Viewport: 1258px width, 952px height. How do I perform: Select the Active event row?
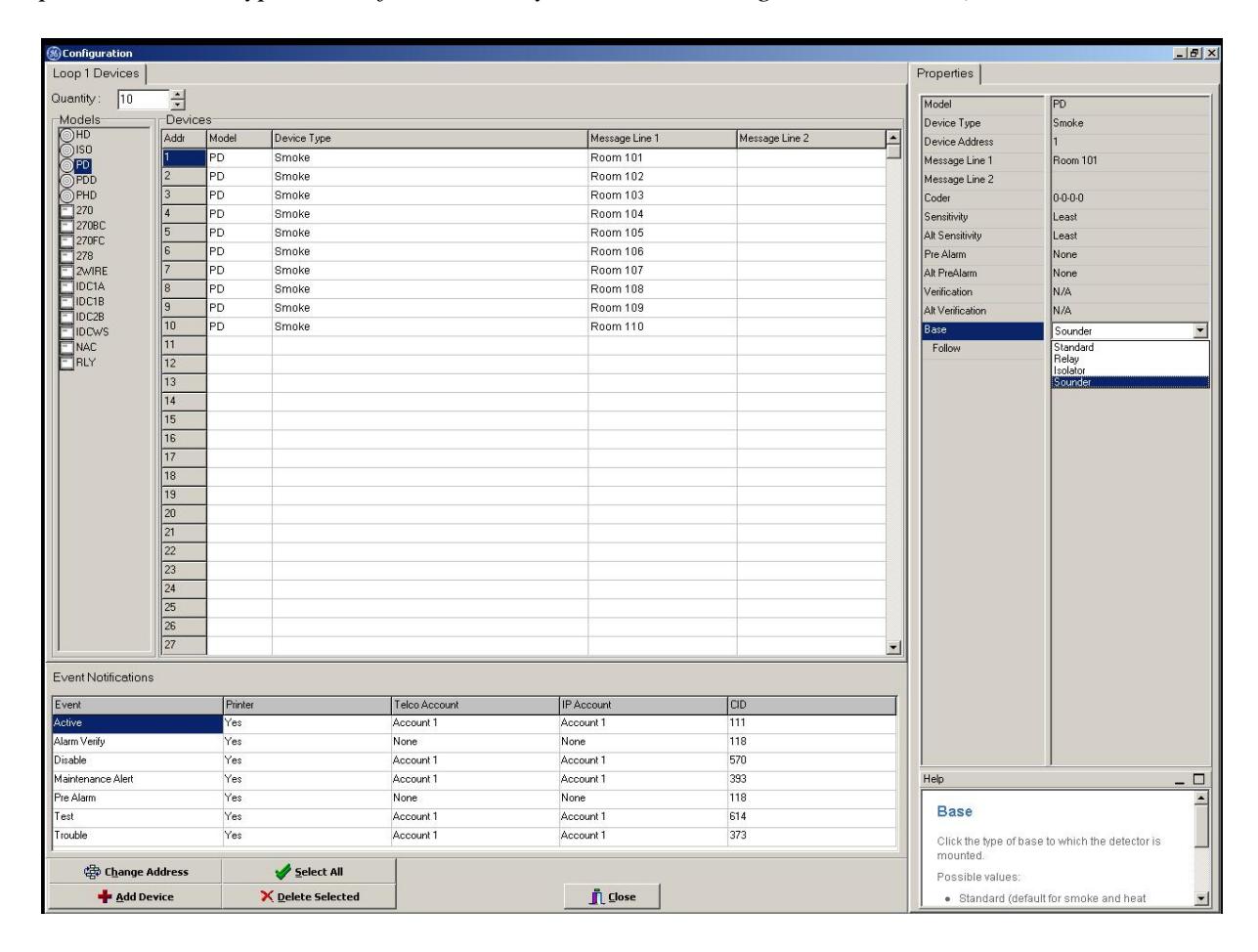(x=474, y=723)
